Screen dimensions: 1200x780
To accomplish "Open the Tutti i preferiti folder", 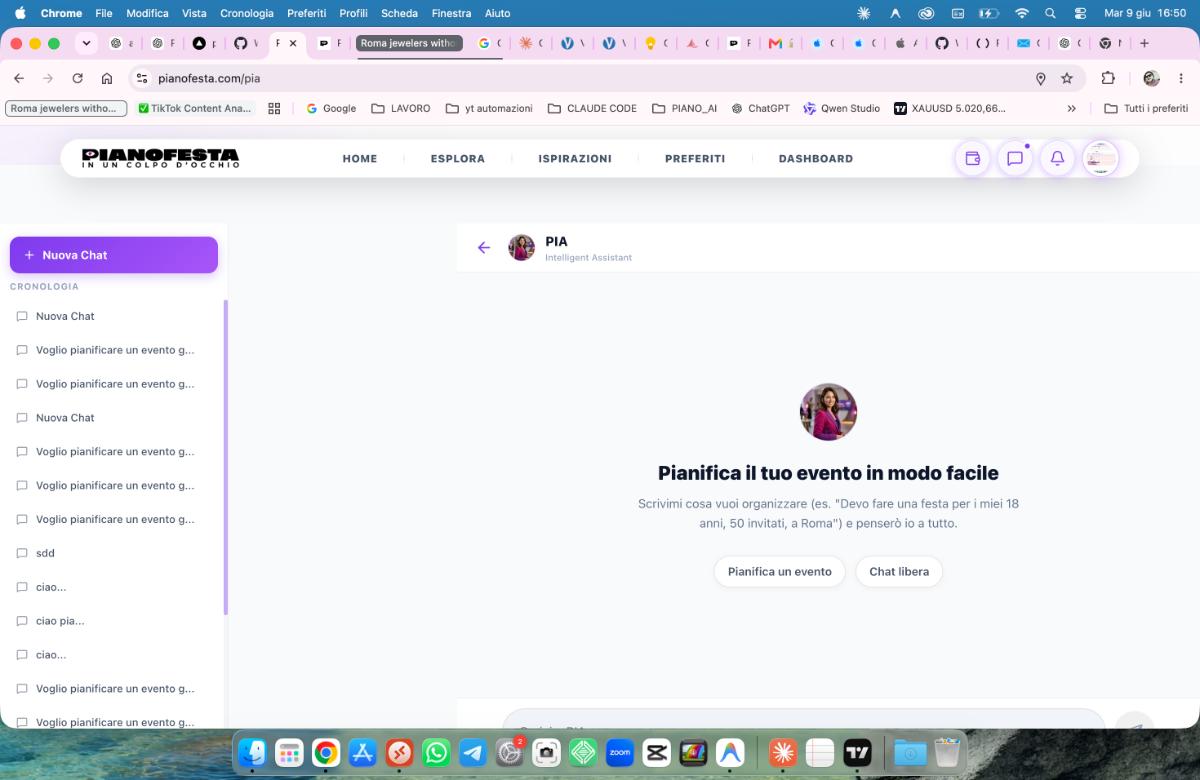I will [1146, 108].
